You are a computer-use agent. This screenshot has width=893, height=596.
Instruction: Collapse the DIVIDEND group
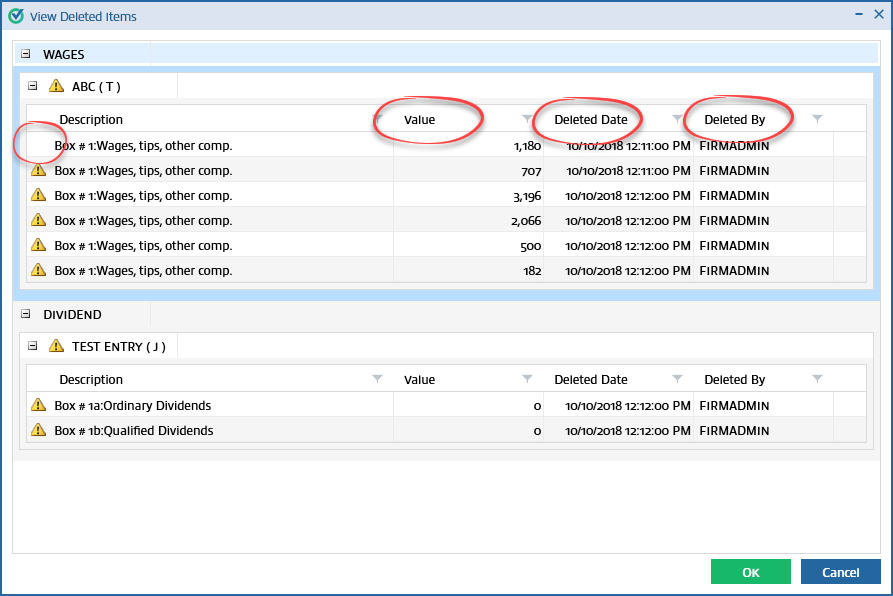point(26,314)
